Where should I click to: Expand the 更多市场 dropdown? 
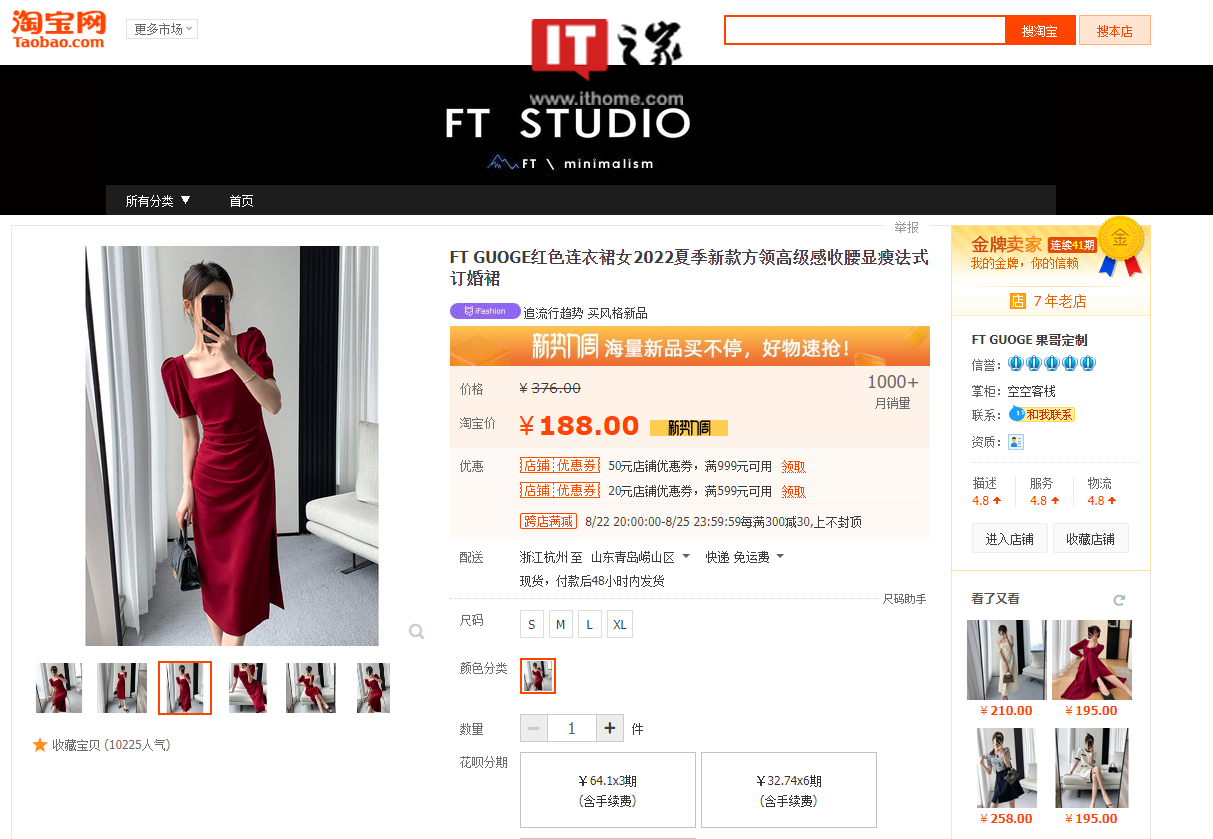point(162,29)
